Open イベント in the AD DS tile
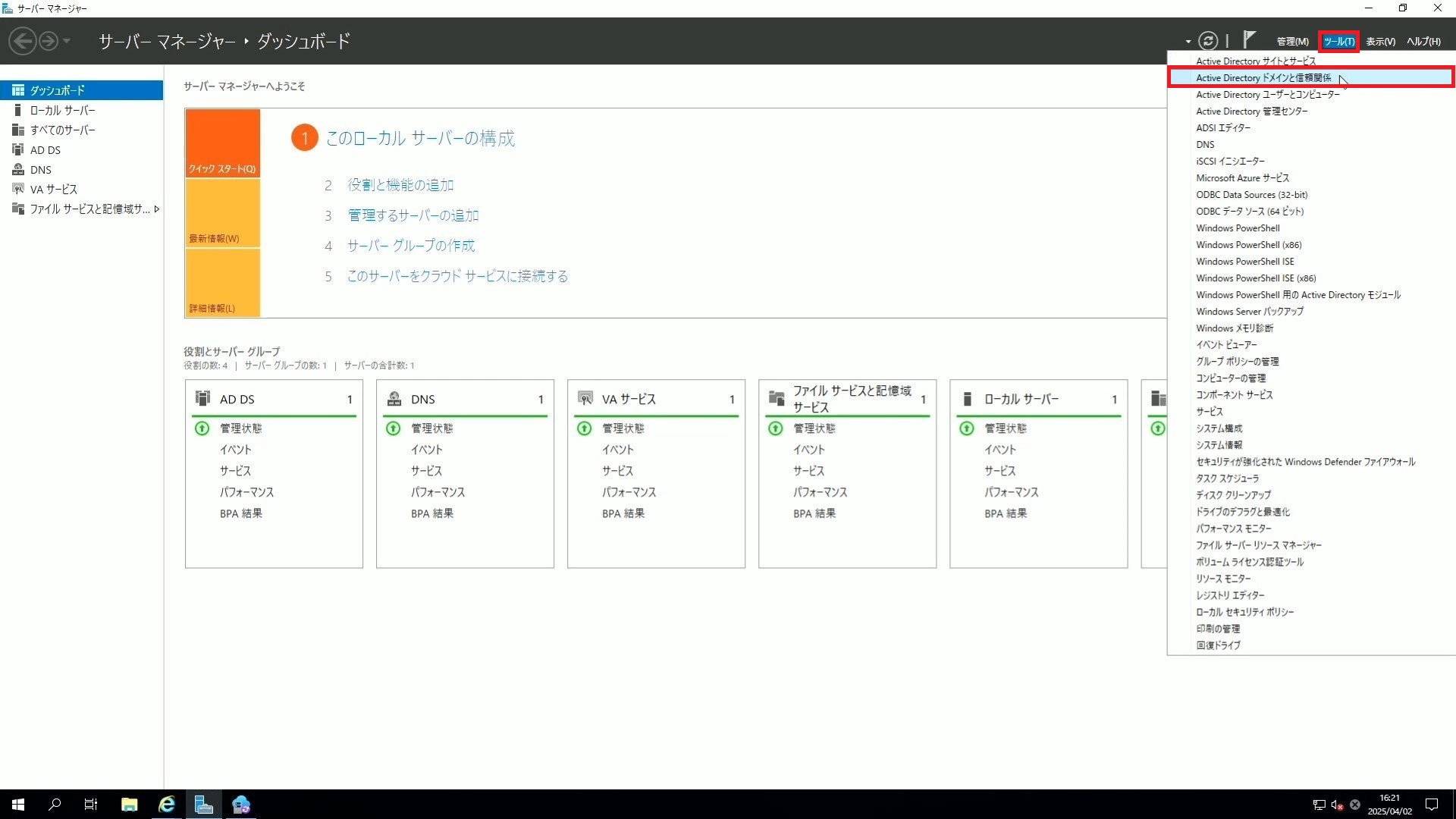 click(235, 450)
